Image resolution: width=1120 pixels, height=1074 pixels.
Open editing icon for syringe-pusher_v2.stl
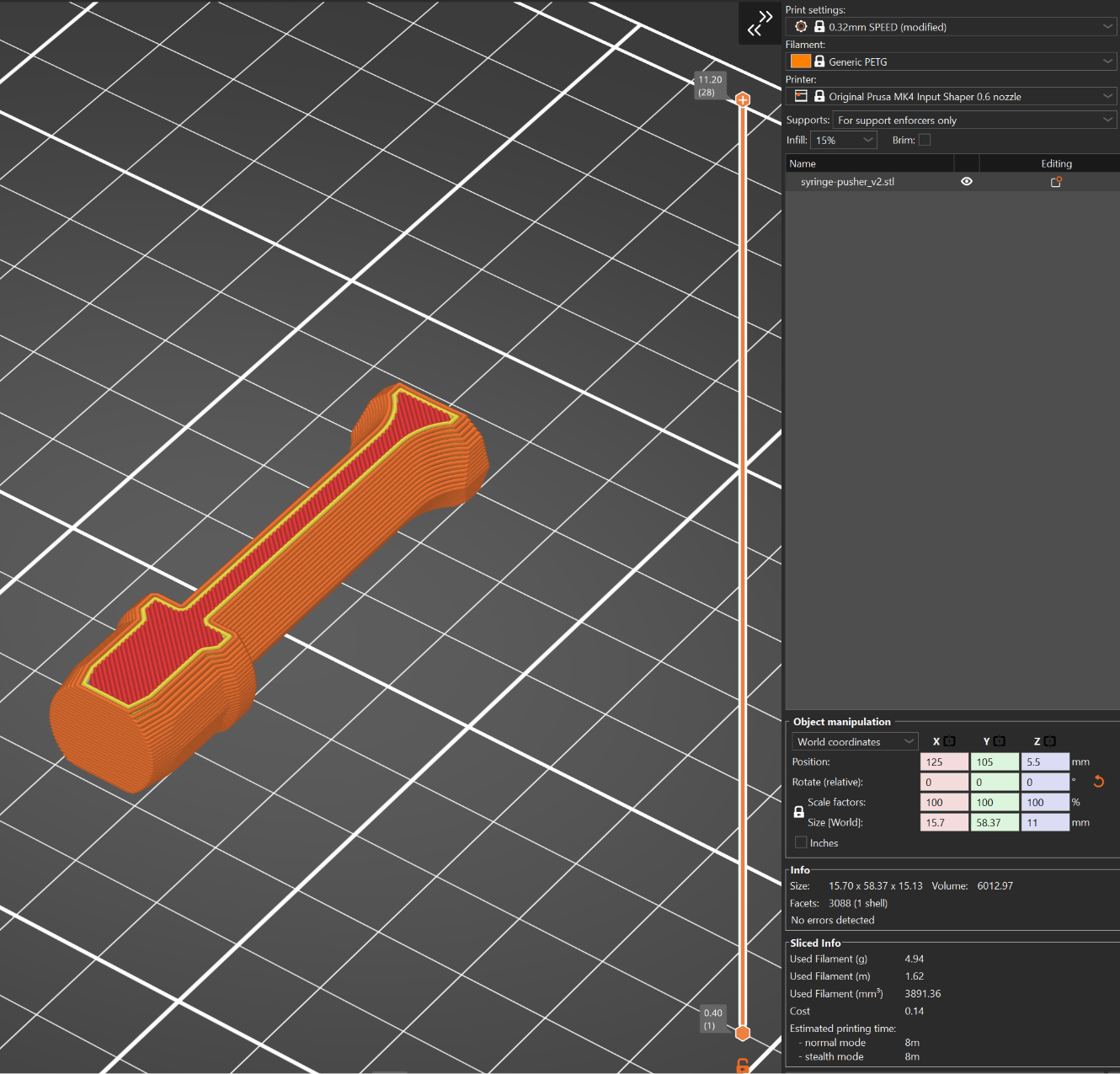pos(1056,182)
